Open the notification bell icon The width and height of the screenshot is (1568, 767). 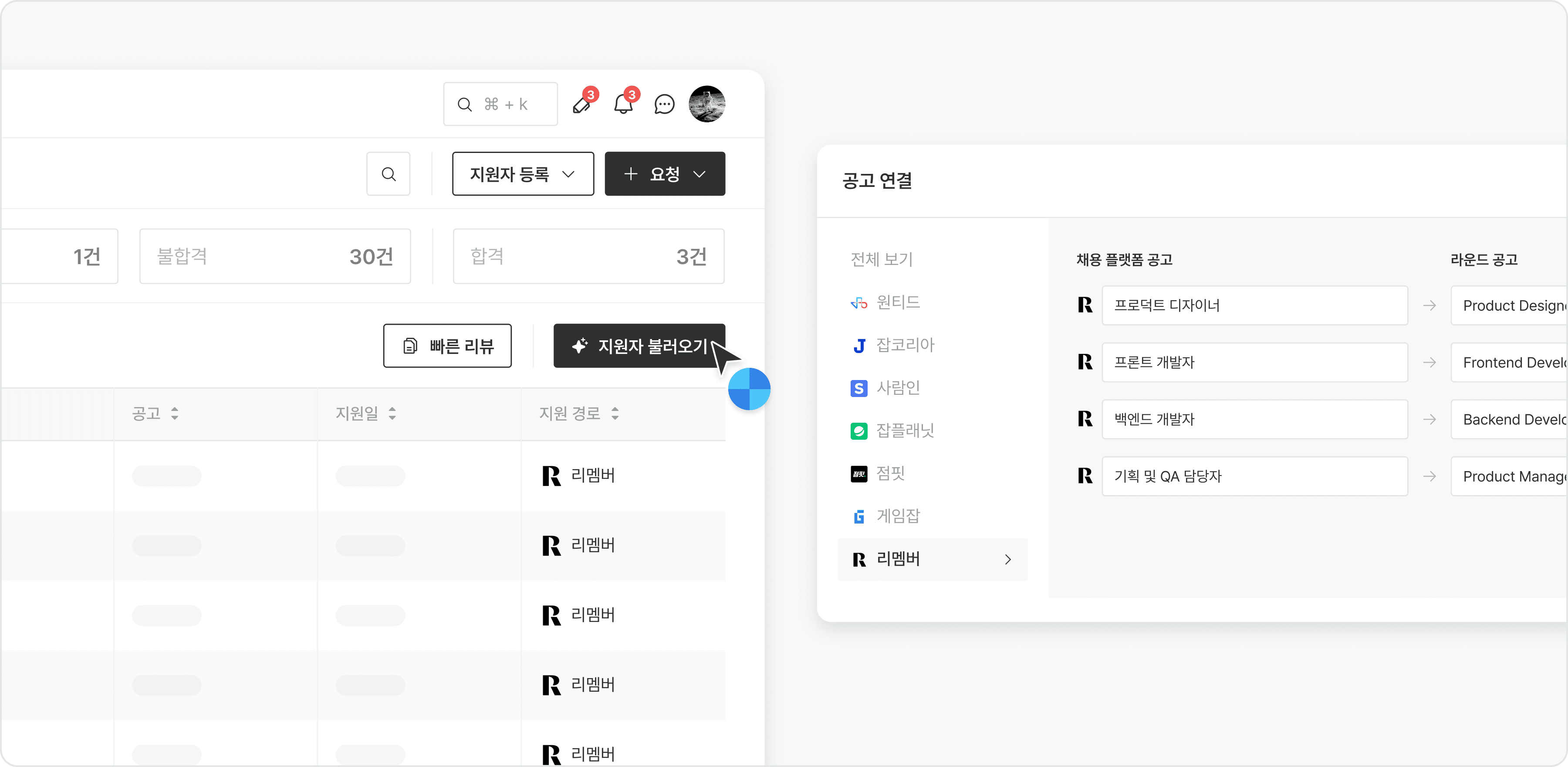pyautogui.click(x=624, y=104)
